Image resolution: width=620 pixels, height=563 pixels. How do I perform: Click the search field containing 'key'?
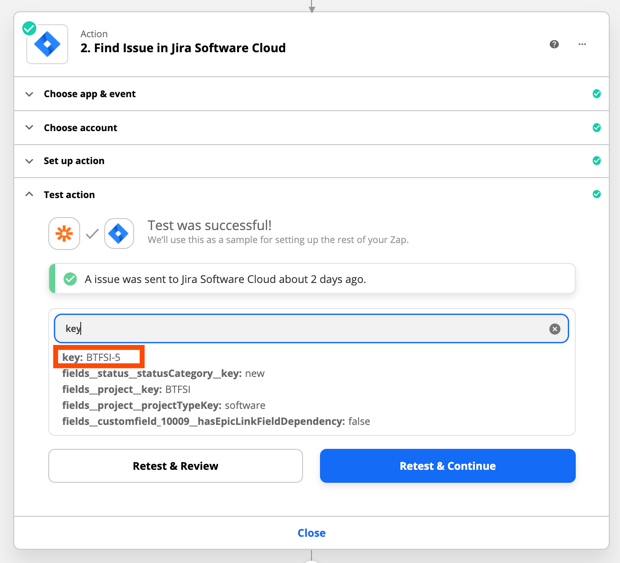(x=311, y=329)
